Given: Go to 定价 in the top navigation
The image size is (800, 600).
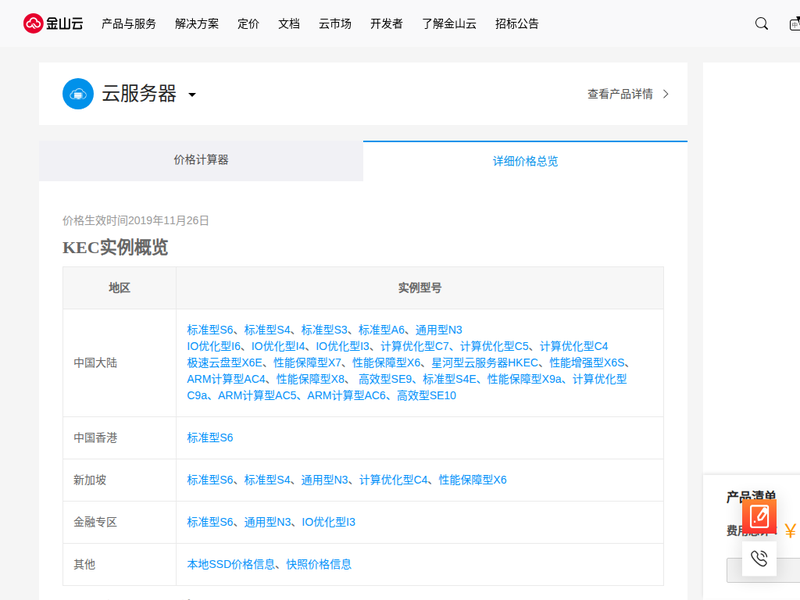Looking at the screenshot, I should [x=248, y=23].
